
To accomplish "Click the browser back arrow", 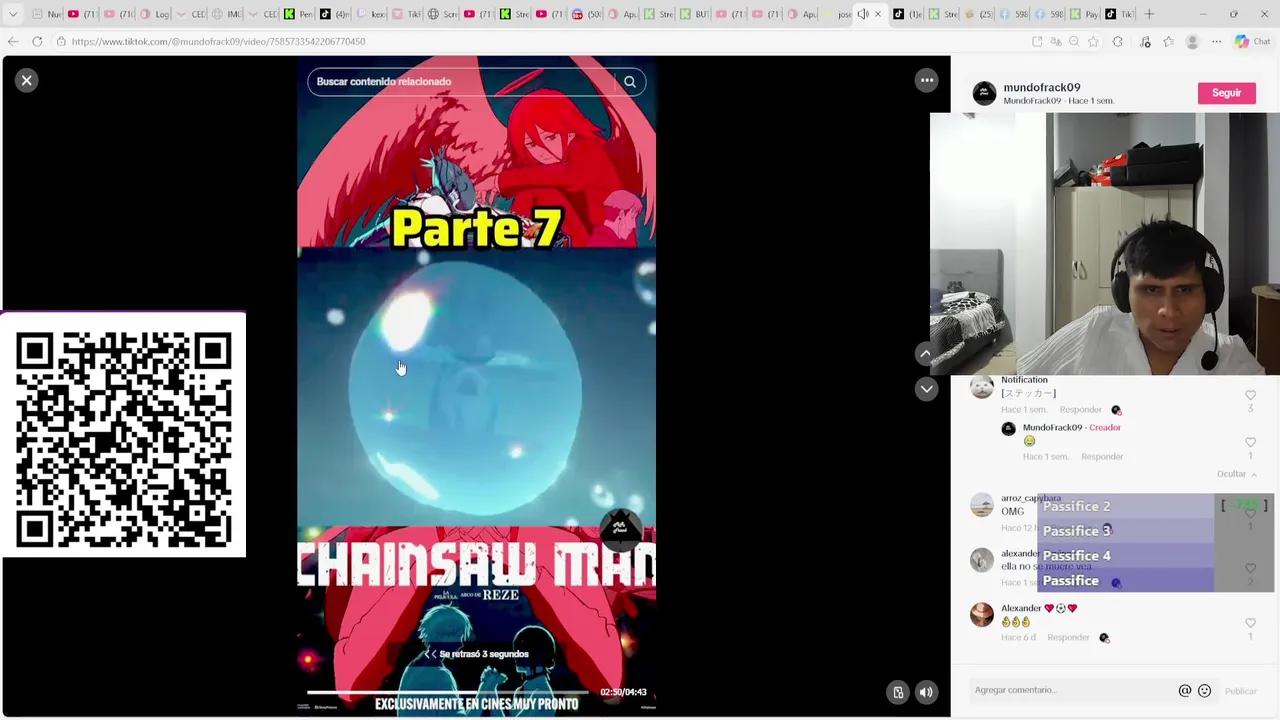I will [13, 41].
